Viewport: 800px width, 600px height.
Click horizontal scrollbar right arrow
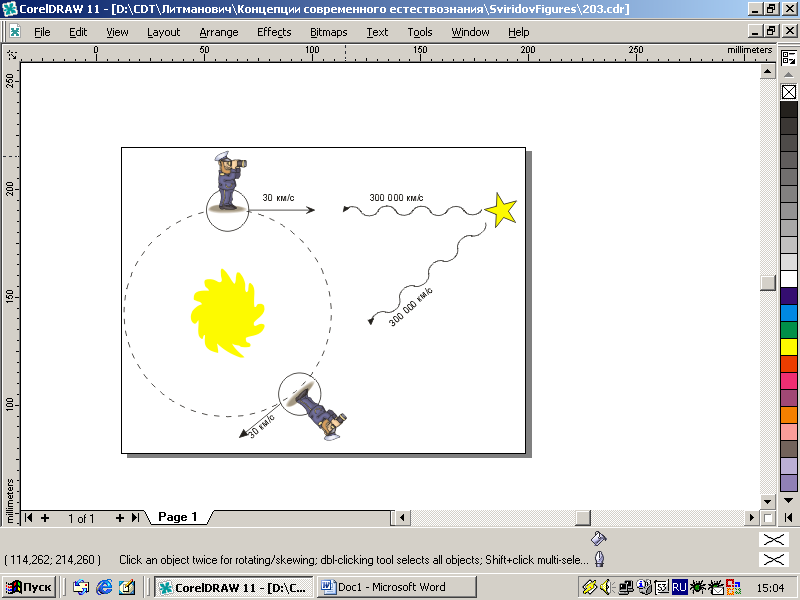click(751, 518)
